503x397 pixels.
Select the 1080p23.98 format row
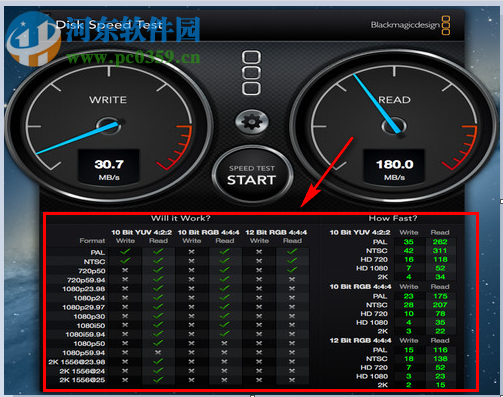177,289
